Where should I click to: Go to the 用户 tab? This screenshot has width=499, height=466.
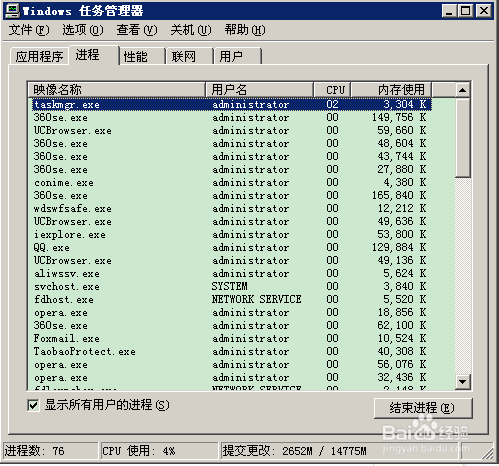238,56
